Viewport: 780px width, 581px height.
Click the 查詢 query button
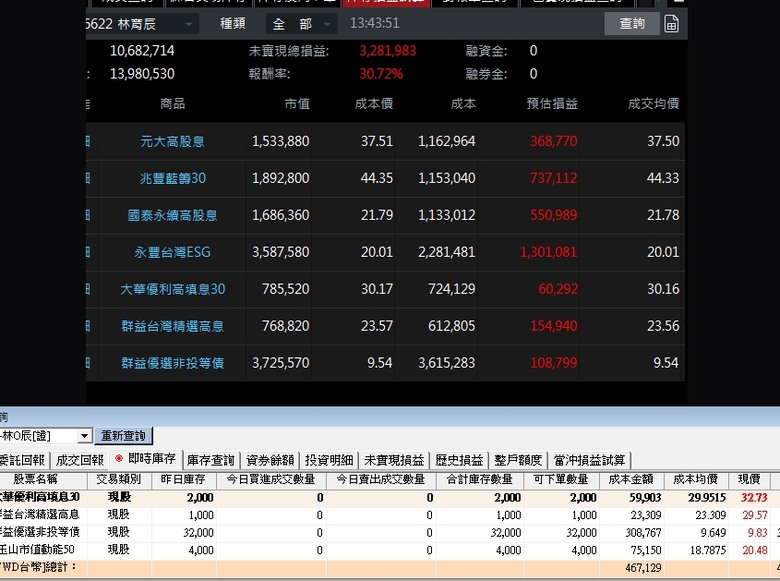tap(632, 23)
